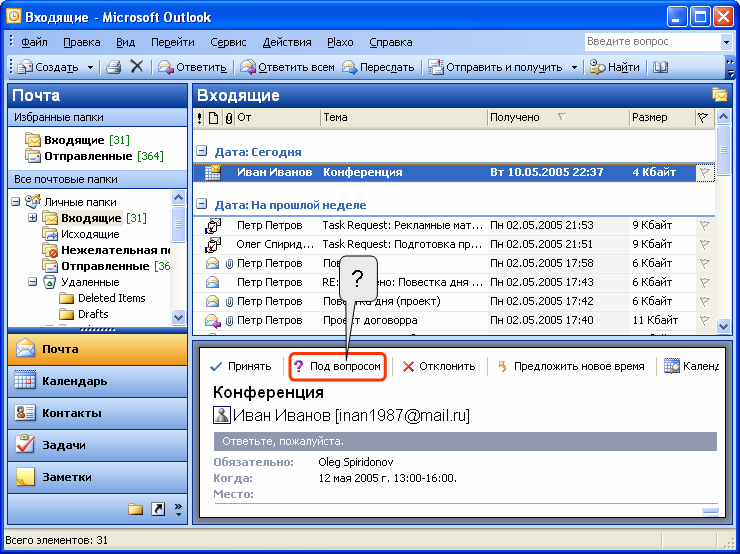The height and width of the screenshot is (554, 740).
Task: Switch to Задачи navigation pane
Action: click(97, 445)
